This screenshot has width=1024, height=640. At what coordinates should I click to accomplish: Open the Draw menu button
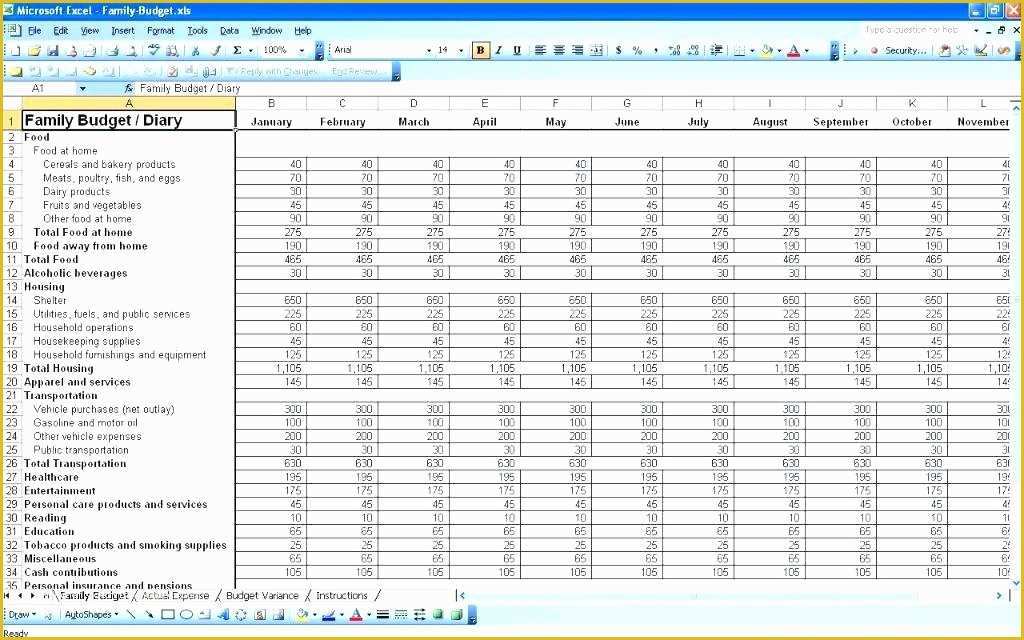22,615
